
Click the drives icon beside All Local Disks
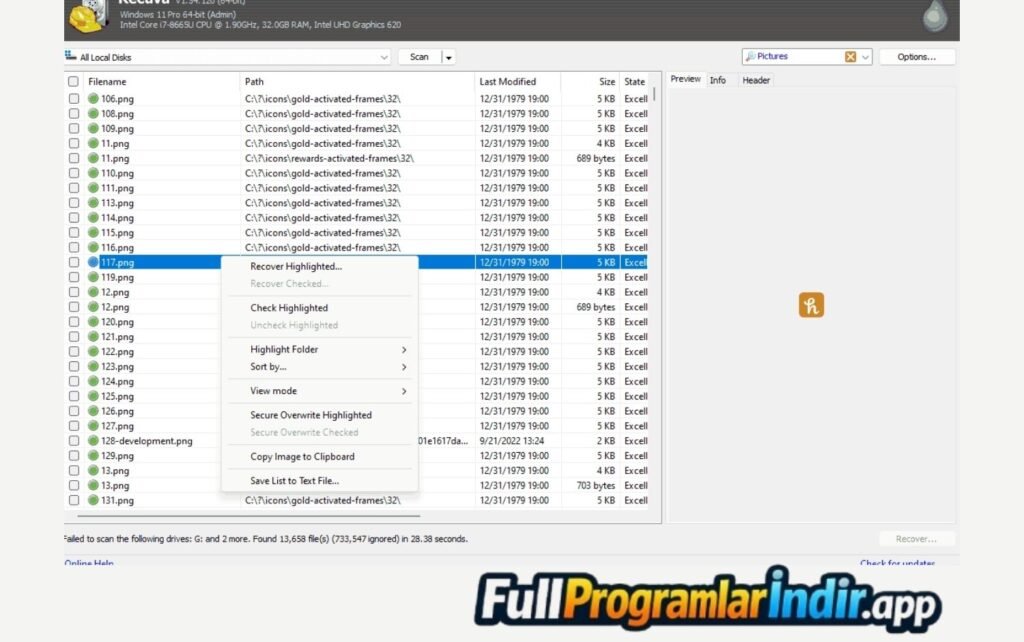(70, 57)
